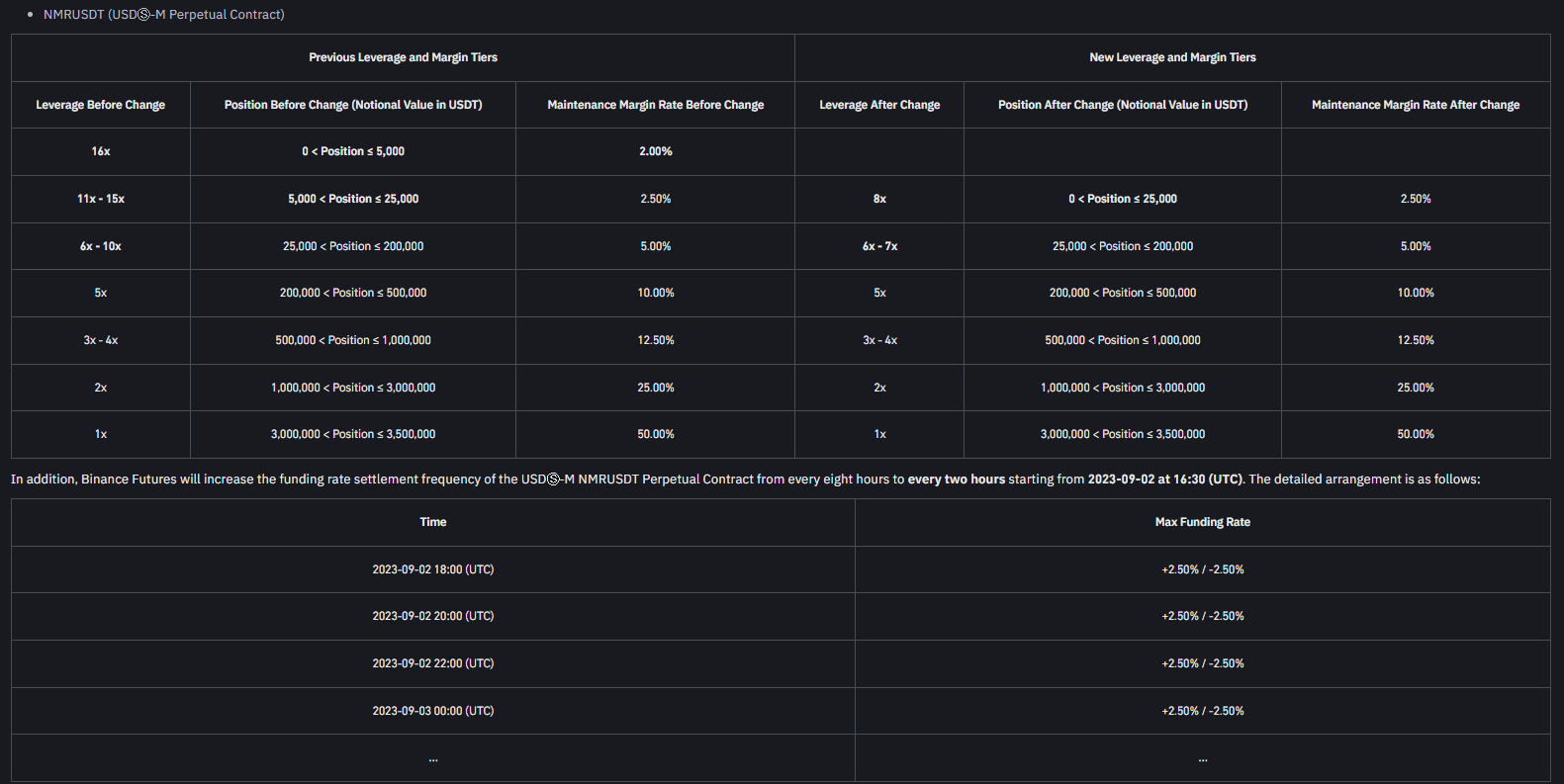Image resolution: width=1564 pixels, height=784 pixels.
Task: Click the 16x leverage cell
Action: (x=100, y=151)
